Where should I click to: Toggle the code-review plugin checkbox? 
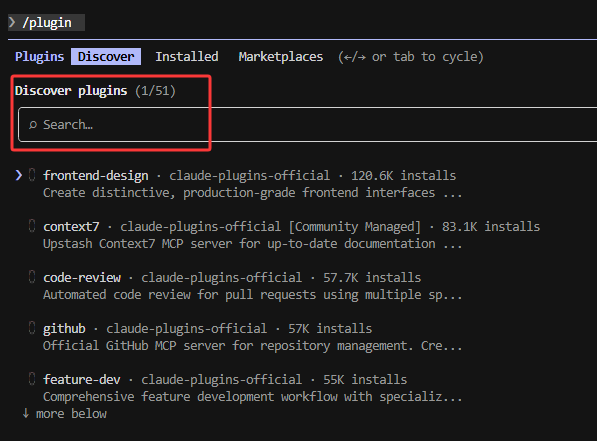click(x=32, y=277)
